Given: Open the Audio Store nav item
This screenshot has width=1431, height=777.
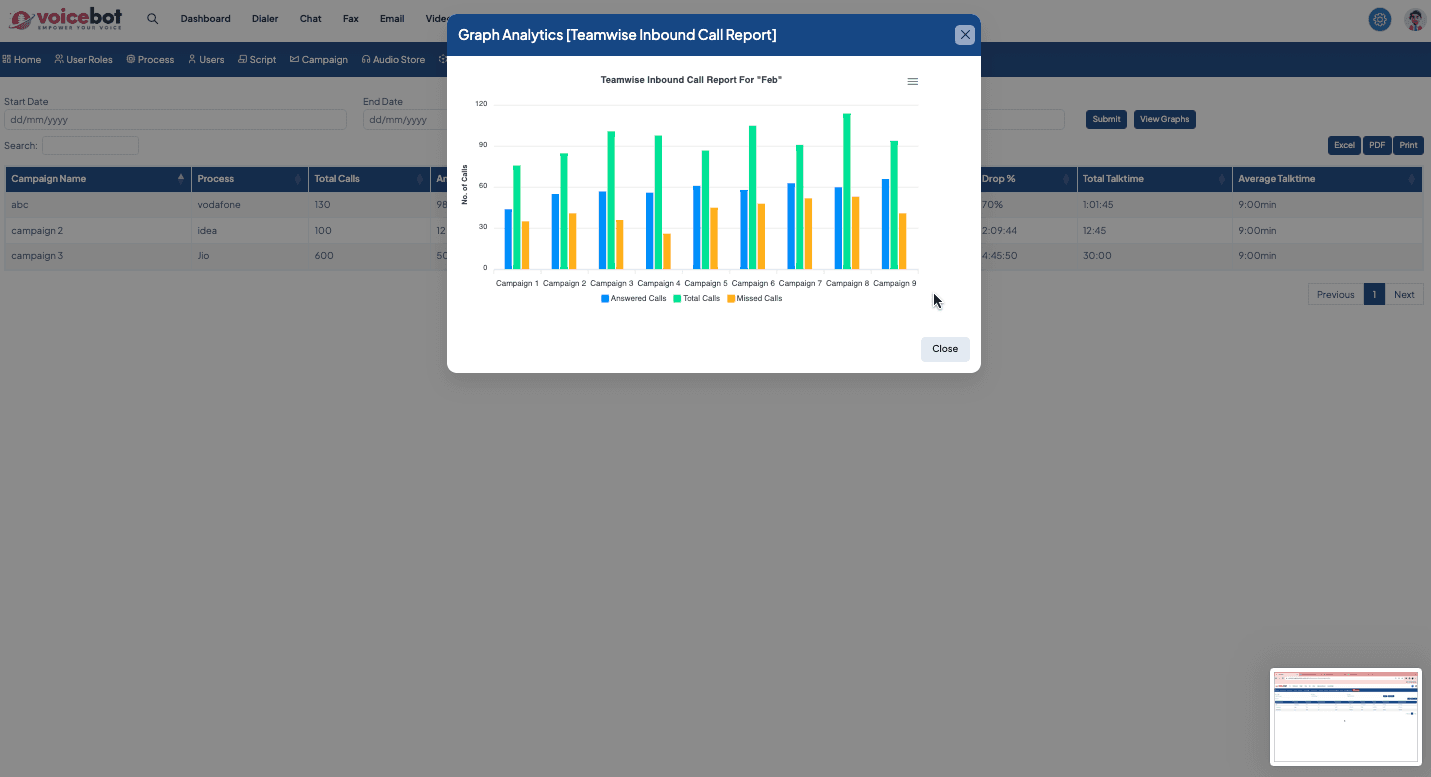Looking at the screenshot, I should pos(393,60).
